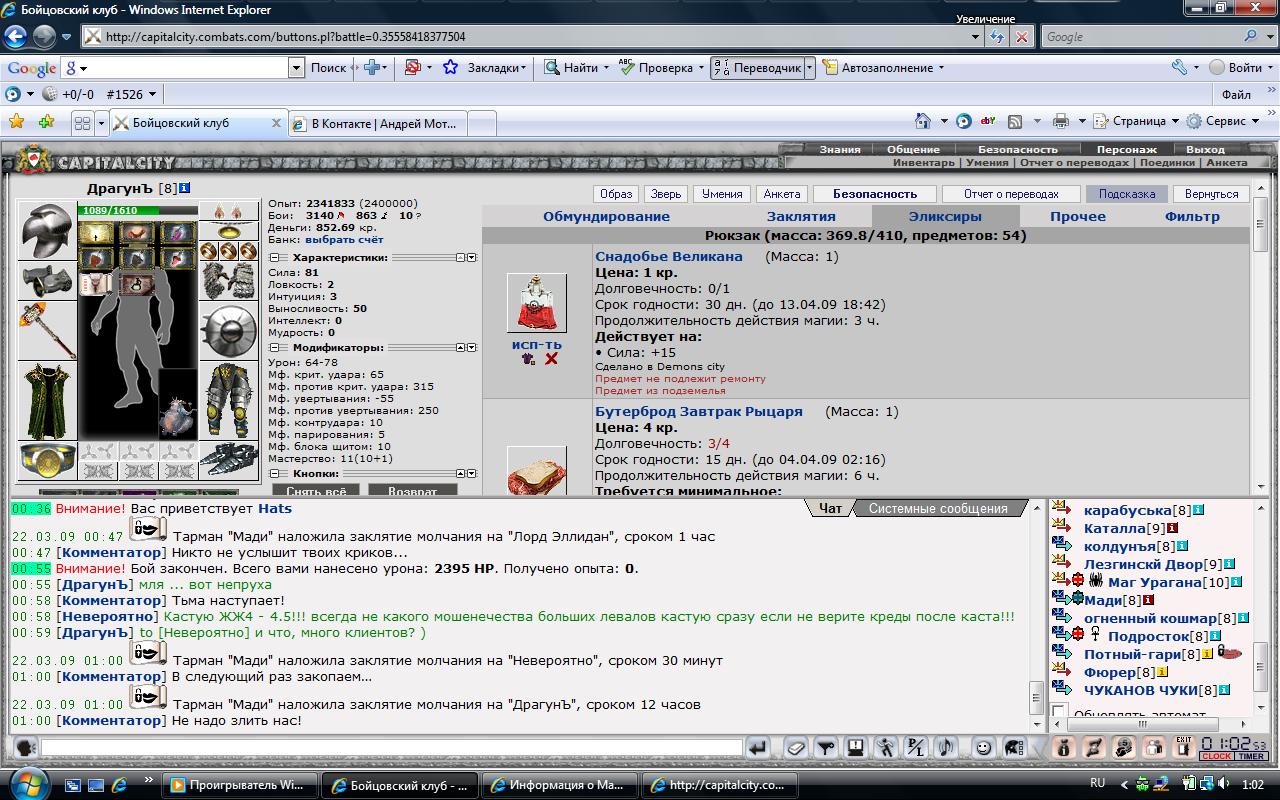1280x800 pixels.
Task: Move Характеристики section down with arrow
Action: 472,258
